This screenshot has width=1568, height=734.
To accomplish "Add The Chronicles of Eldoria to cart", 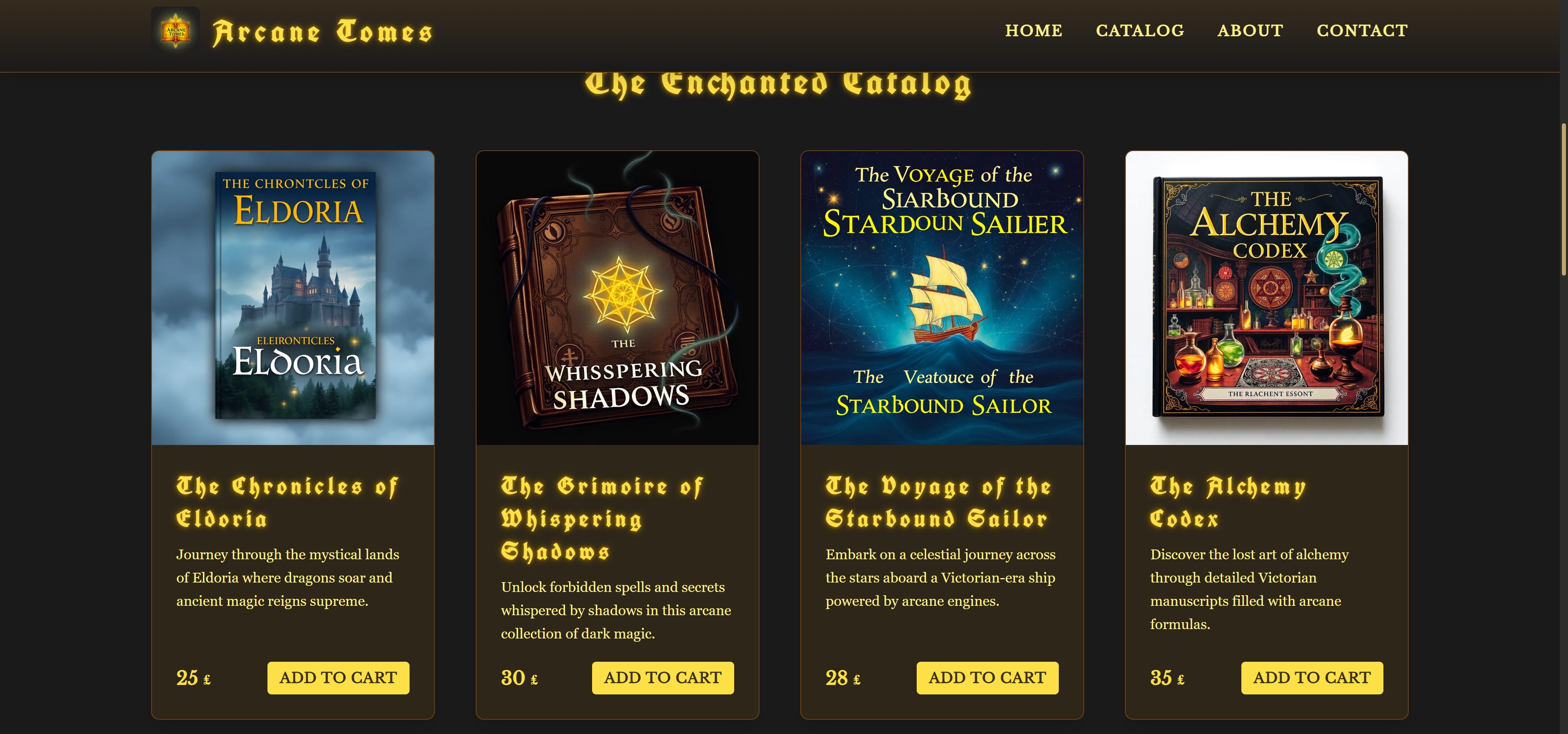I will pyautogui.click(x=339, y=677).
